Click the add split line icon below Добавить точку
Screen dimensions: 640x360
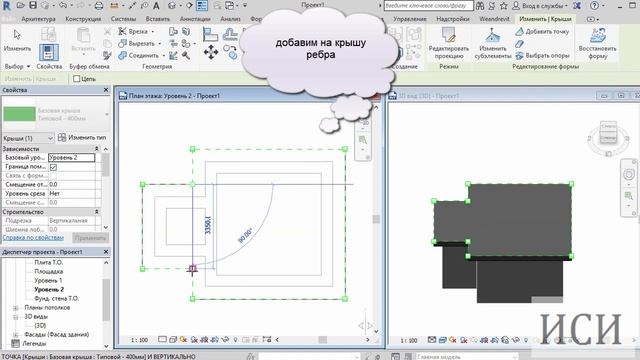(x=519, y=43)
